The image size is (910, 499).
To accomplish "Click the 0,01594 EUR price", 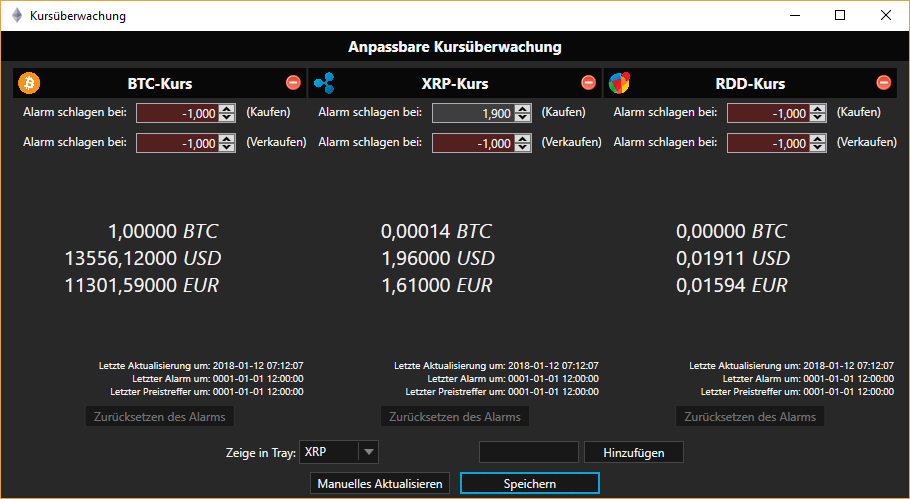I will tap(732, 285).
